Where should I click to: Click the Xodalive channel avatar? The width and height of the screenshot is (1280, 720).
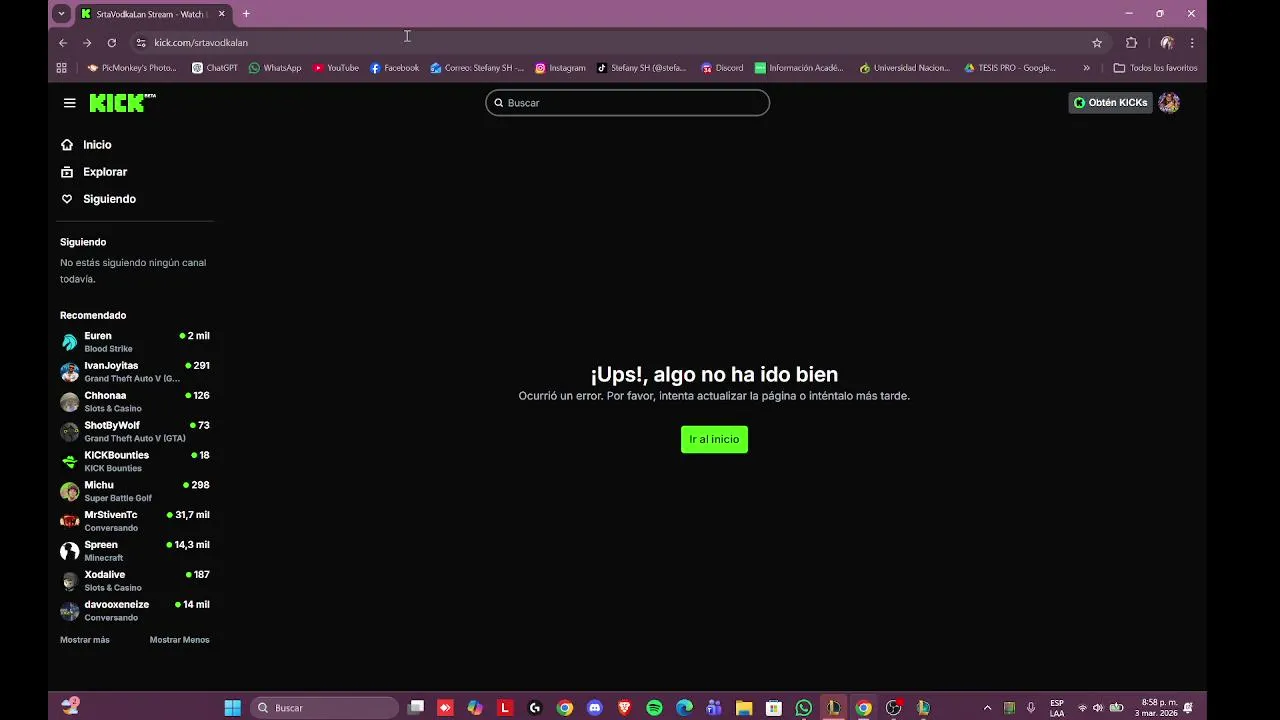click(x=69, y=581)
